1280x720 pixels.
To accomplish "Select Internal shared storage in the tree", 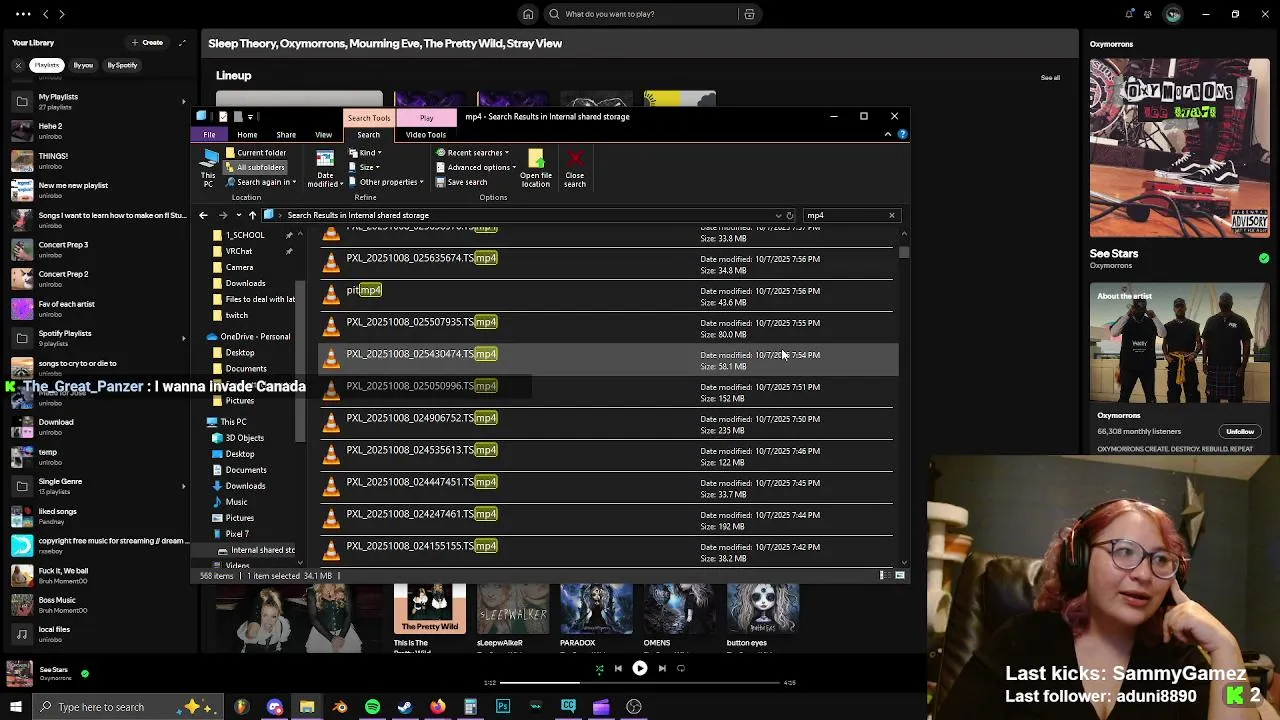I will 263,550.
